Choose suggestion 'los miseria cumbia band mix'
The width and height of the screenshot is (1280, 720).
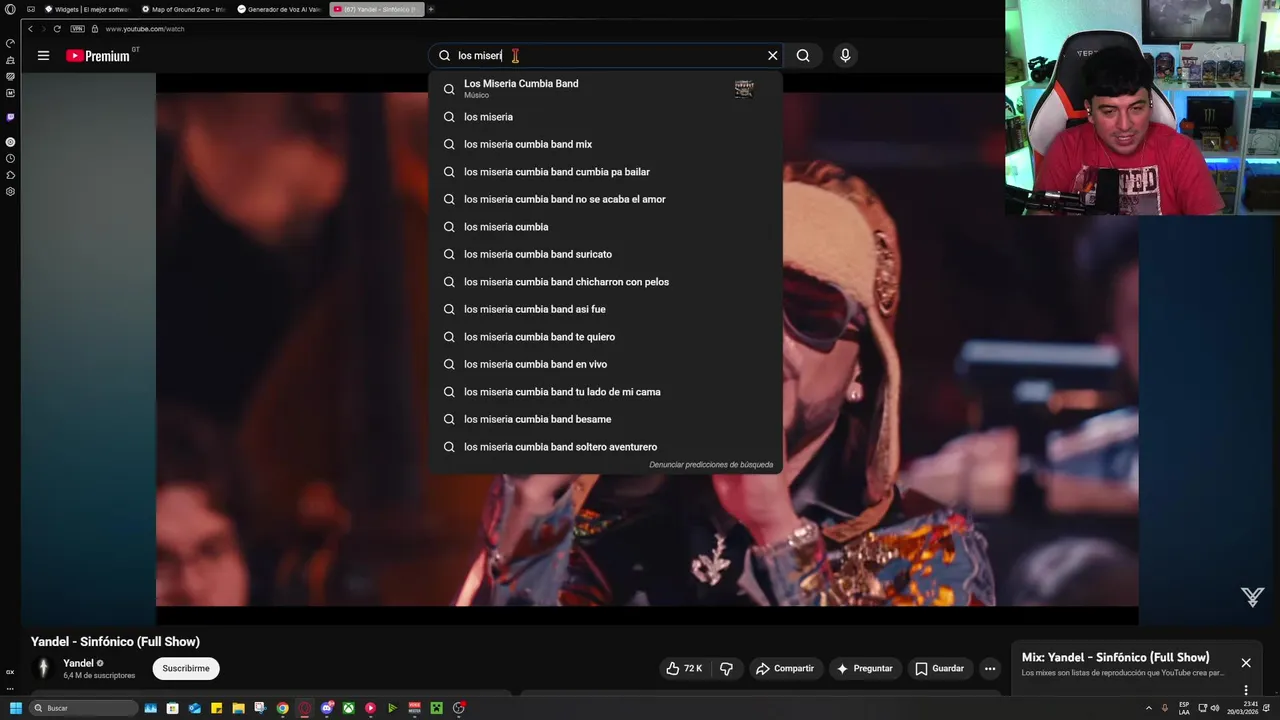(x=605, y=144)
